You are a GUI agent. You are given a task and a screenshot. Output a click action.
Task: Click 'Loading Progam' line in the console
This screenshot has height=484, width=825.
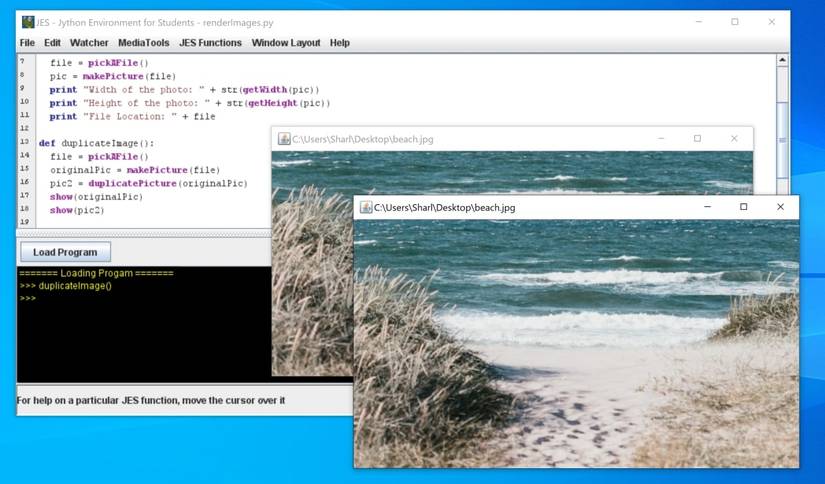(x=96, y=273)
